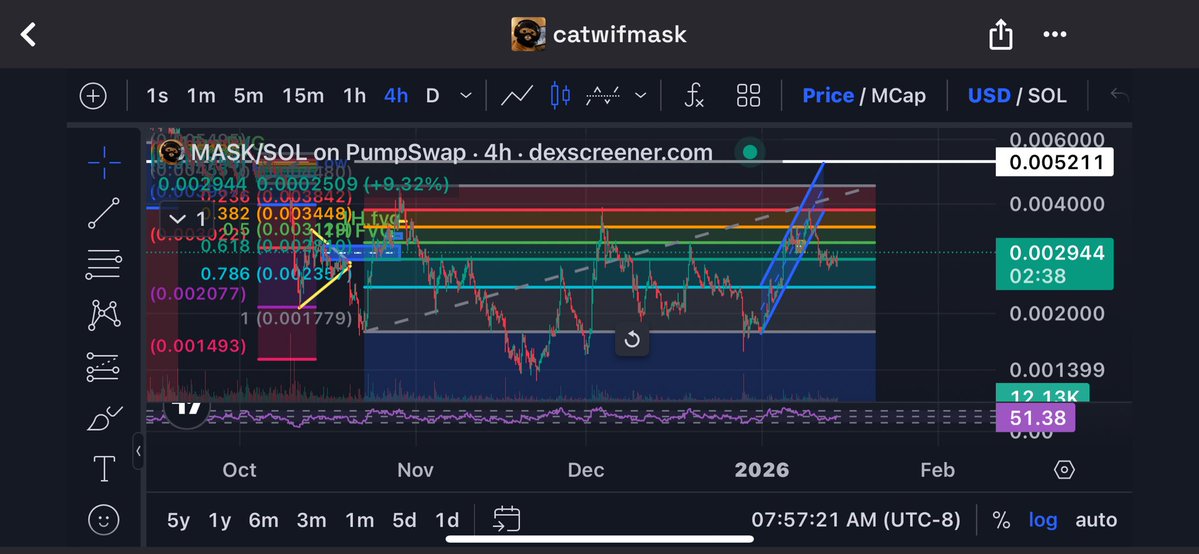Viewport: 1199px width, 554px height.
Task: Select the 4h timeframe
Action: click(396, 96)
